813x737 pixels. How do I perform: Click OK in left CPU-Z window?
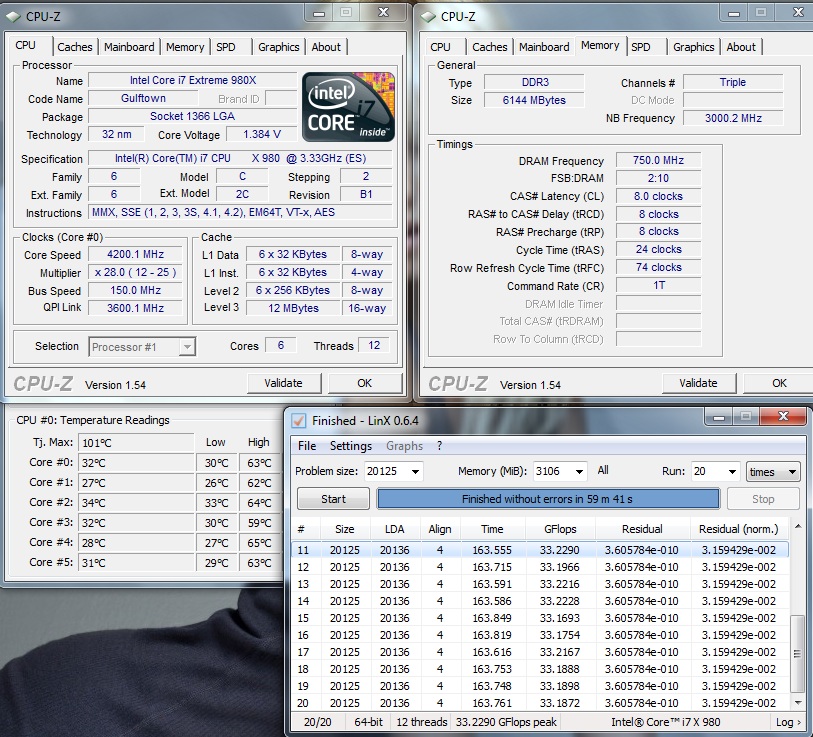click(x=365, y=383)
